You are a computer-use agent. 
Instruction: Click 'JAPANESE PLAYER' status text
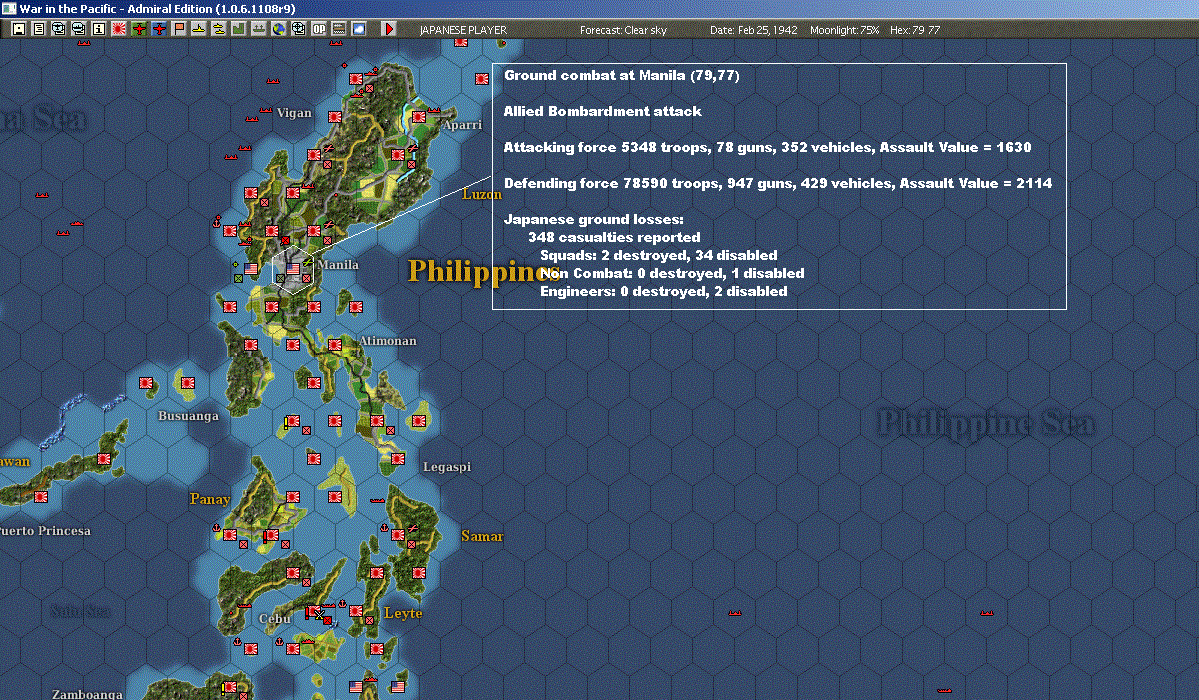pyautogui.click(x=463, y=30)
